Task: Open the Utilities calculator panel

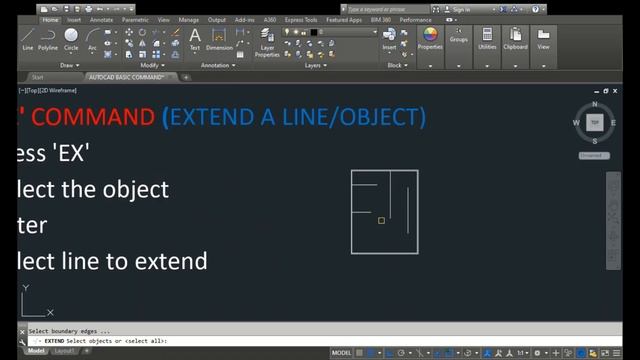Action: (x=487, y=38)
